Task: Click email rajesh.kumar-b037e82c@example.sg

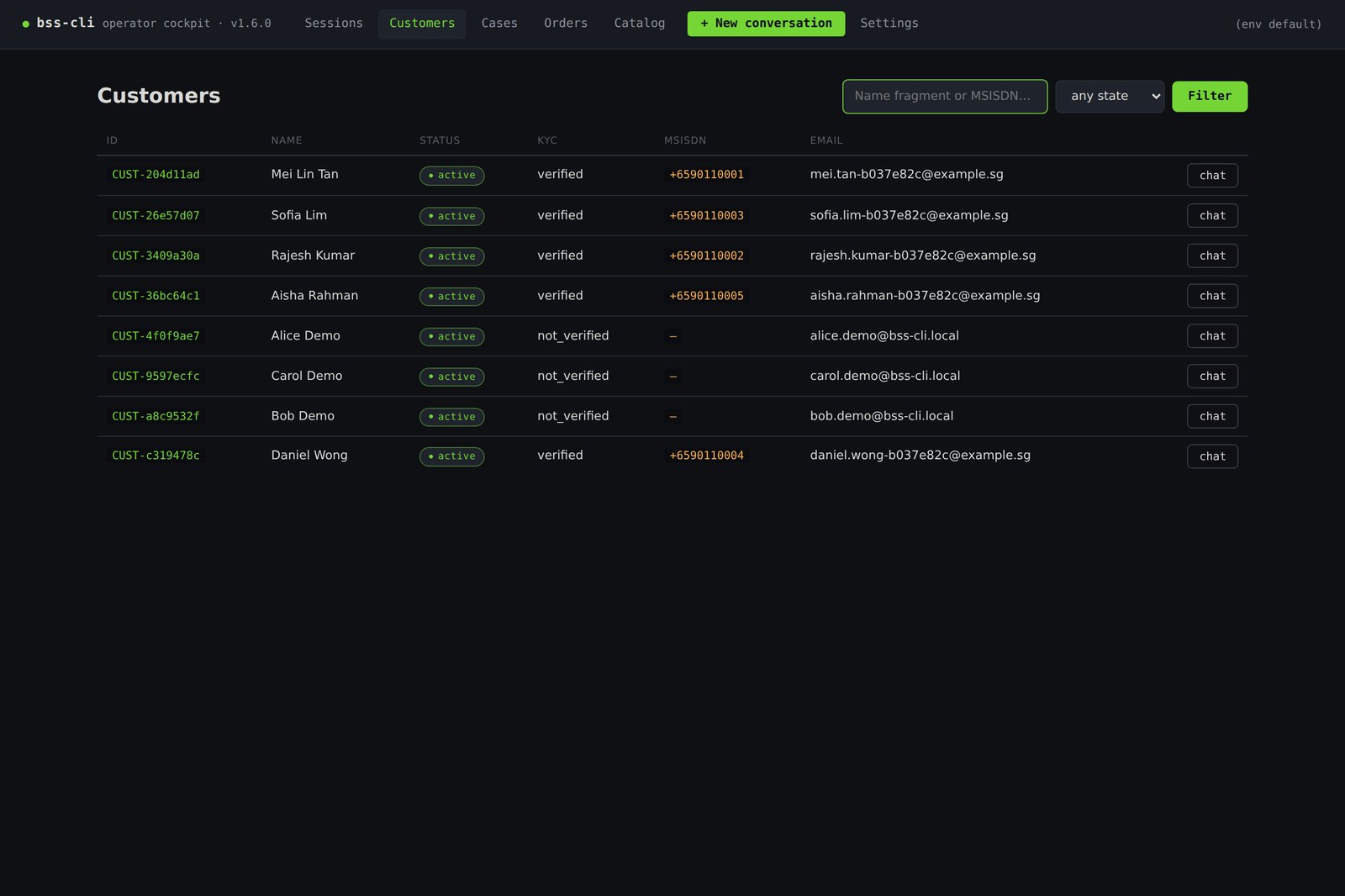Action: click(922, 256)
